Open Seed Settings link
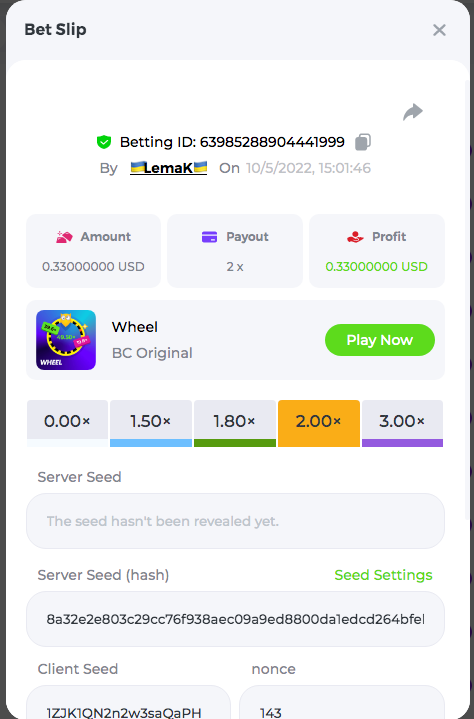474x719 pixels. click(x=383, y=575)
